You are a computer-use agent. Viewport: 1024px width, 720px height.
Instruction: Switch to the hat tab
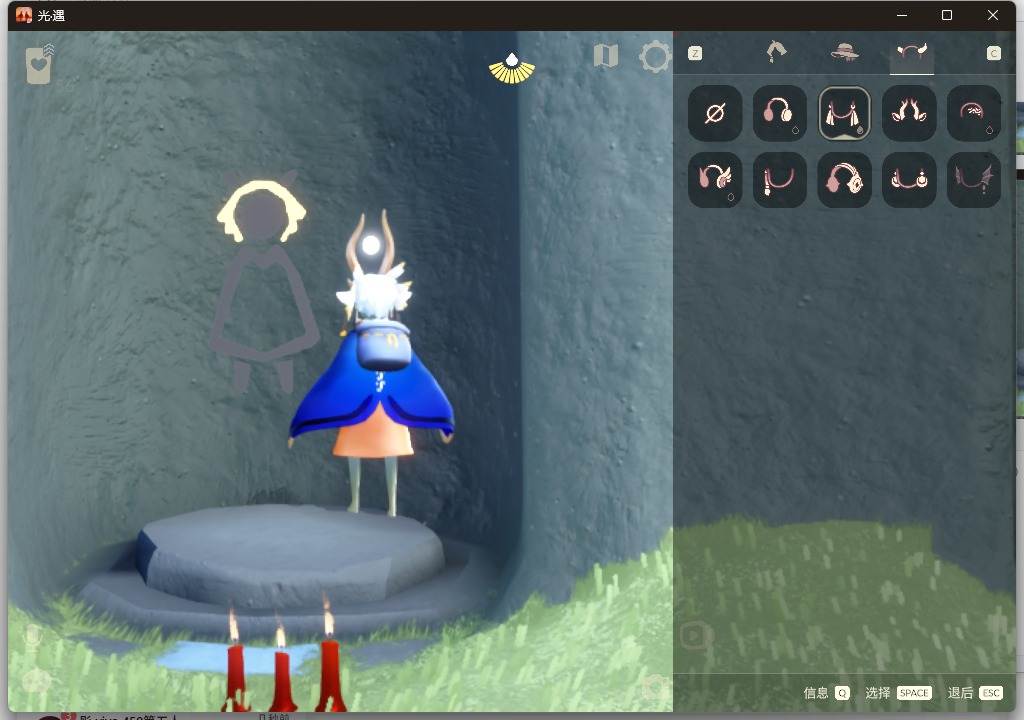[844, 52]
